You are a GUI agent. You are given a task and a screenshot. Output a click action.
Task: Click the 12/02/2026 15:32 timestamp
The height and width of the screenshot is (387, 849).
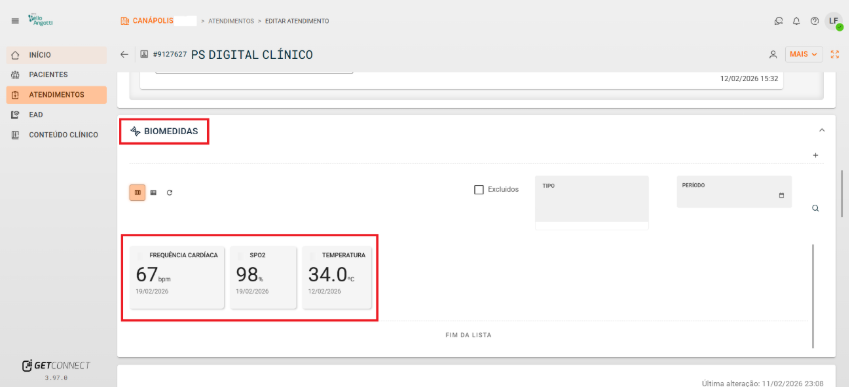749,79
